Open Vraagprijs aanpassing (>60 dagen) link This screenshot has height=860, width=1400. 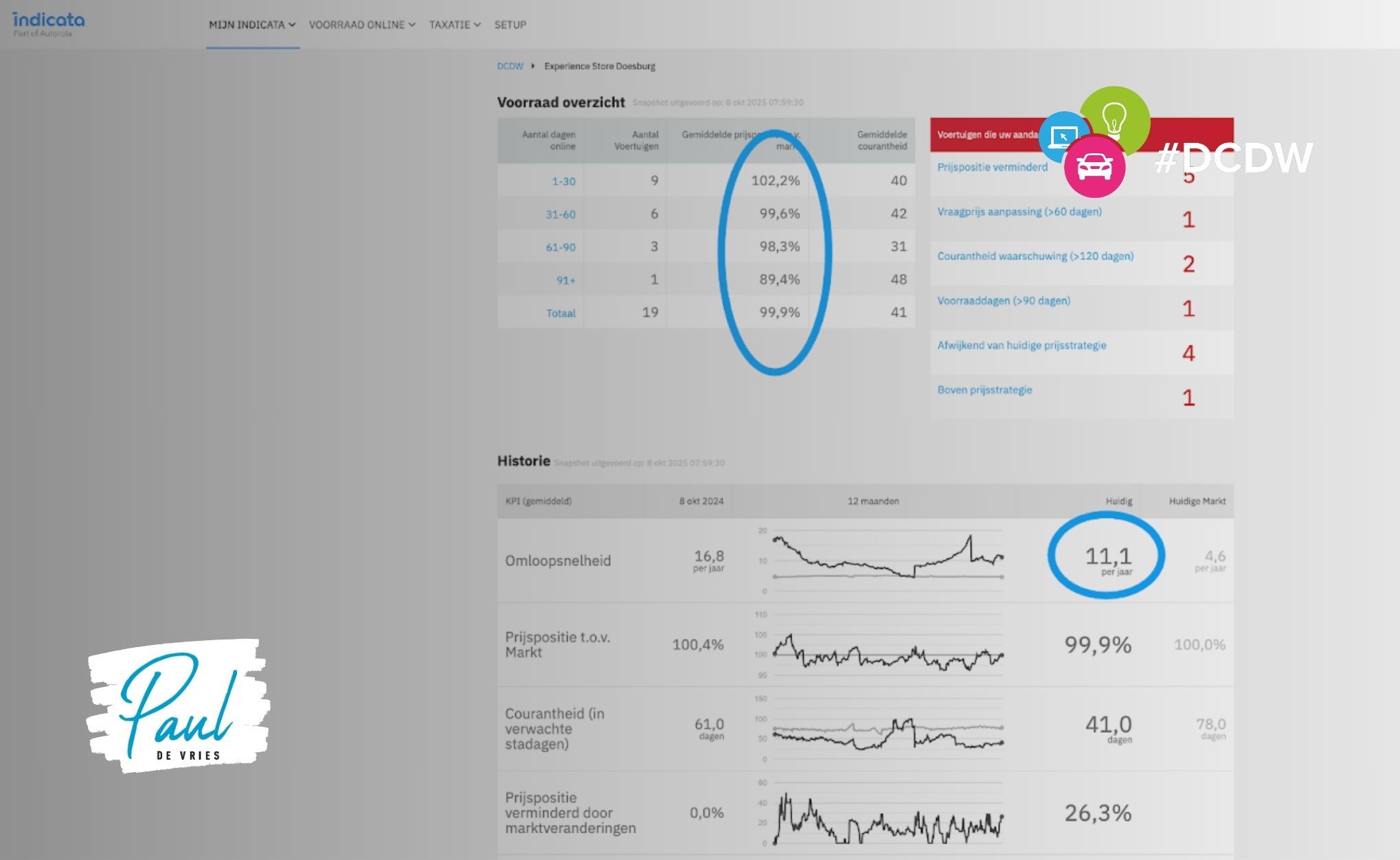(1019, 212)
